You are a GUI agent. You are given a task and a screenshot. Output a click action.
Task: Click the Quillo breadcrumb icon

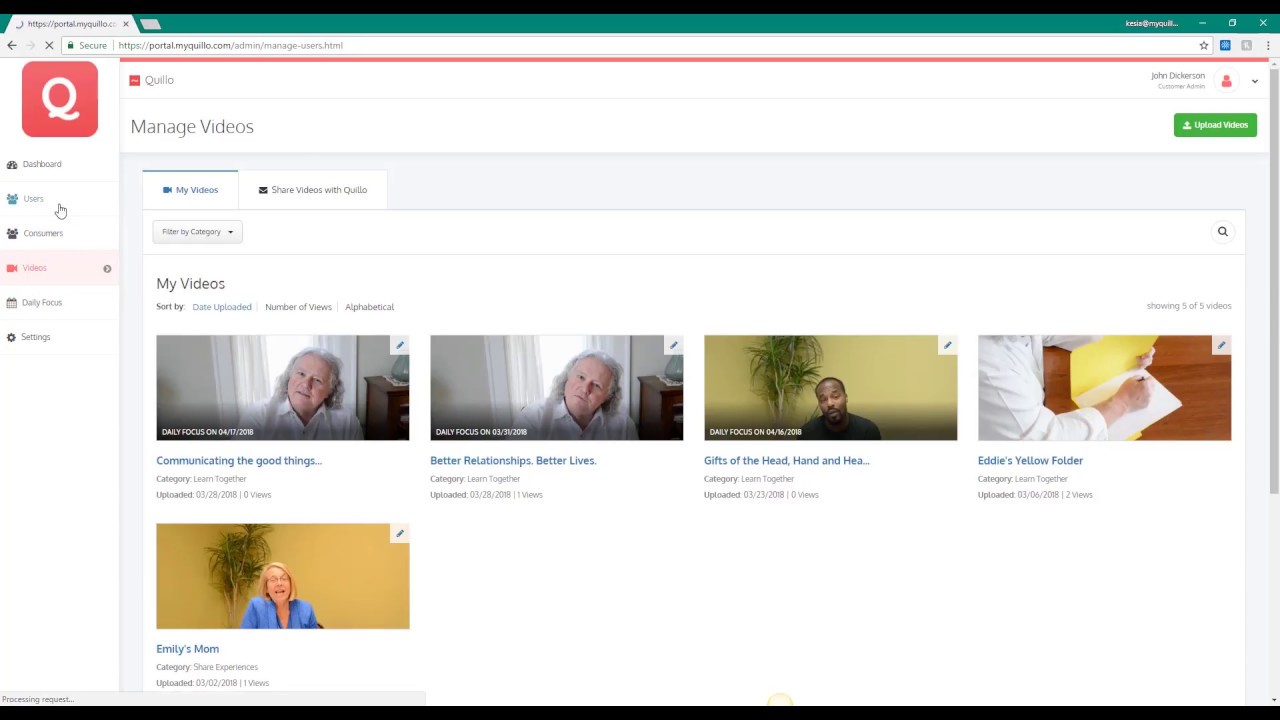[x=135, y=80]
